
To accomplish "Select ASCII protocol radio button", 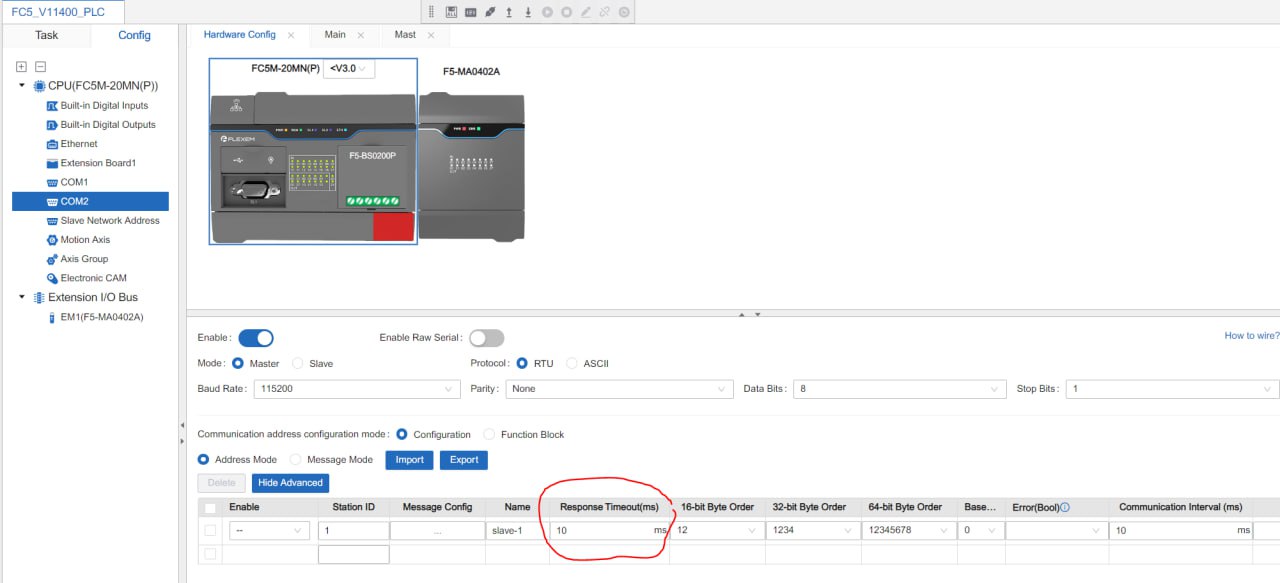I will pos(574,363).
